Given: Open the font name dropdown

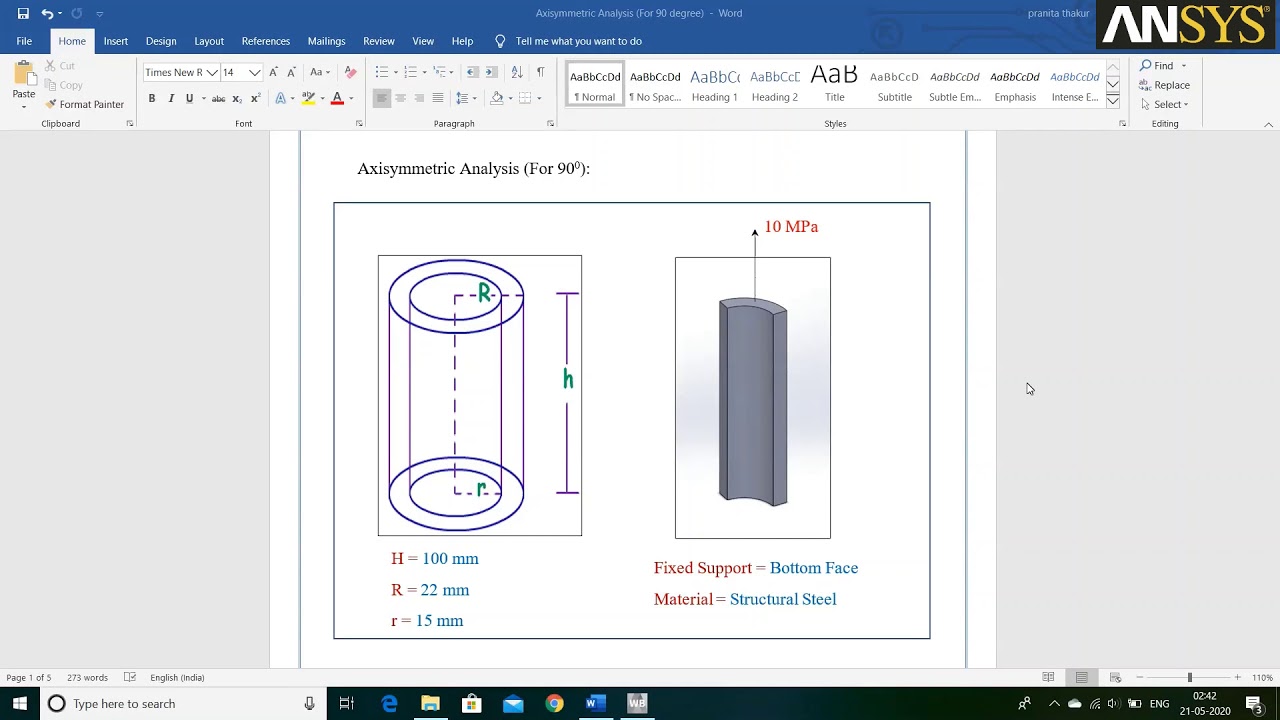Looking at the screenshot, I should (x=212, y=72).
